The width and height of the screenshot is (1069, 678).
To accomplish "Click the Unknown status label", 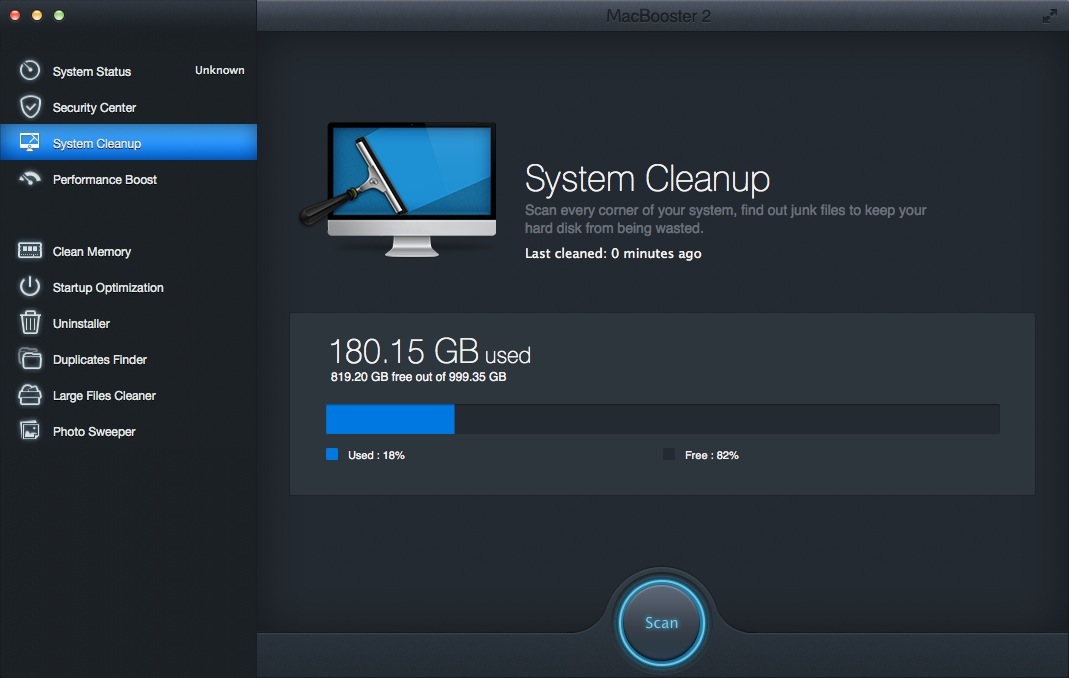I will pyautogui.click(x=219, y=70).
